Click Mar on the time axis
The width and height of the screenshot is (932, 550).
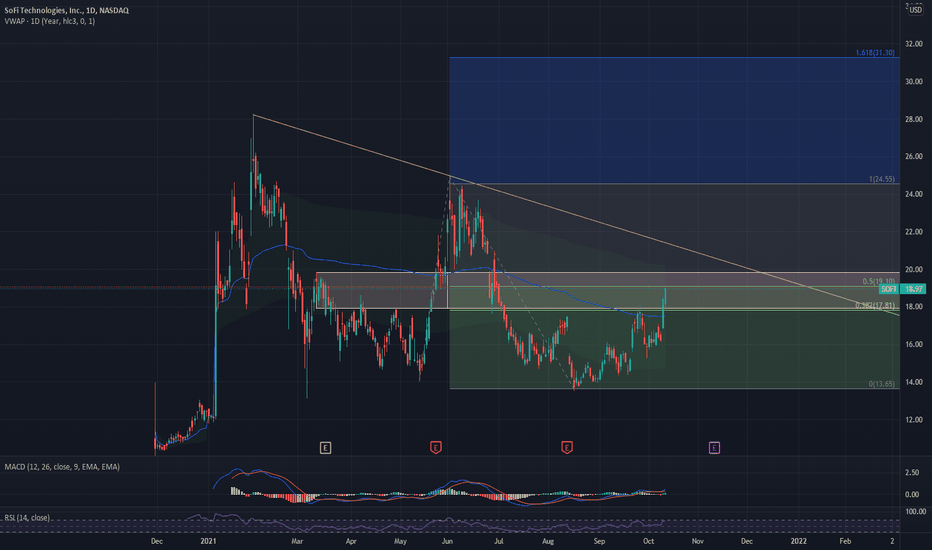tap(297, 541)
